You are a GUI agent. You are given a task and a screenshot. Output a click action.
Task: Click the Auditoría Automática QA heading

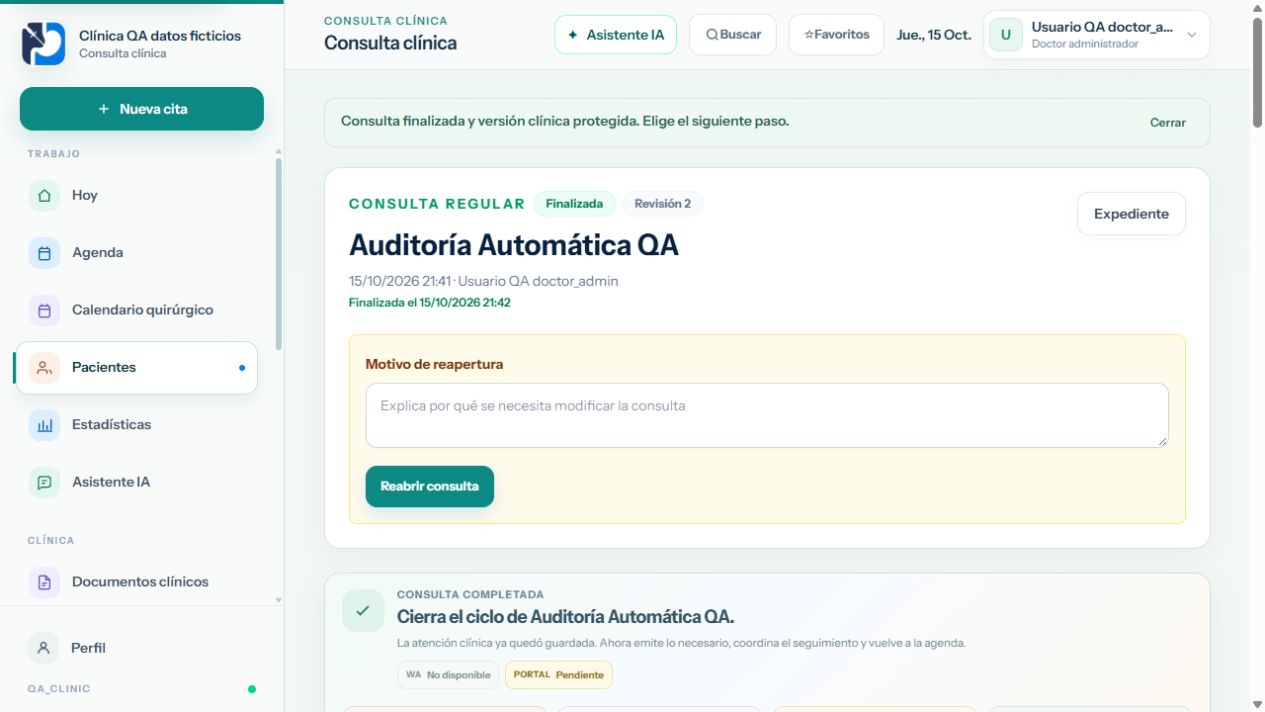(514, 245)
